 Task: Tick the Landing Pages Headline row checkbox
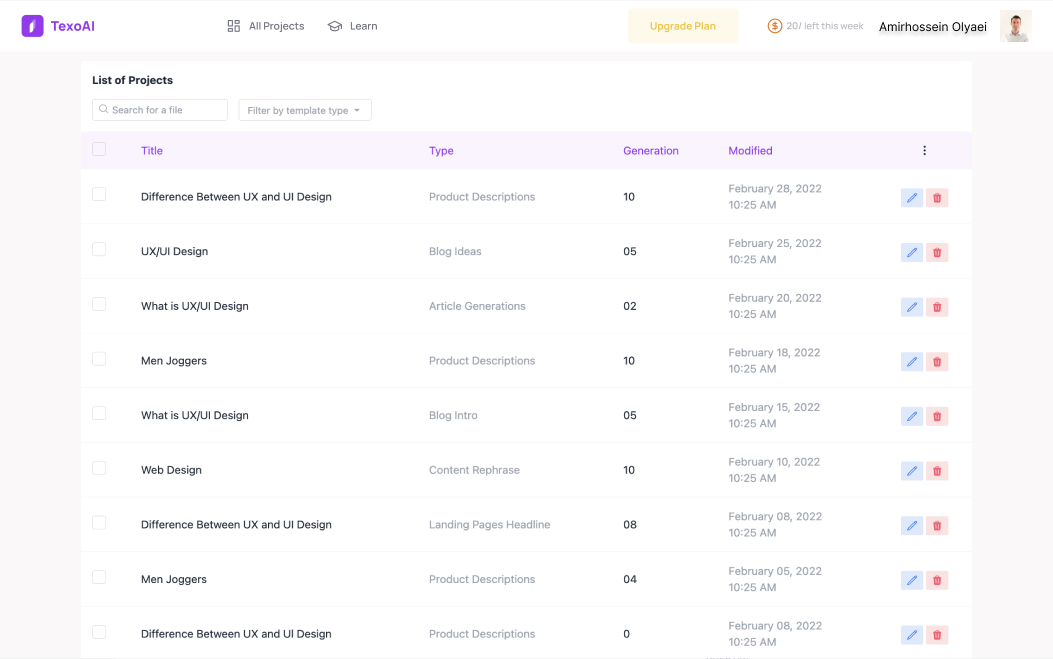pyautogui.click(x=99, y=523)
